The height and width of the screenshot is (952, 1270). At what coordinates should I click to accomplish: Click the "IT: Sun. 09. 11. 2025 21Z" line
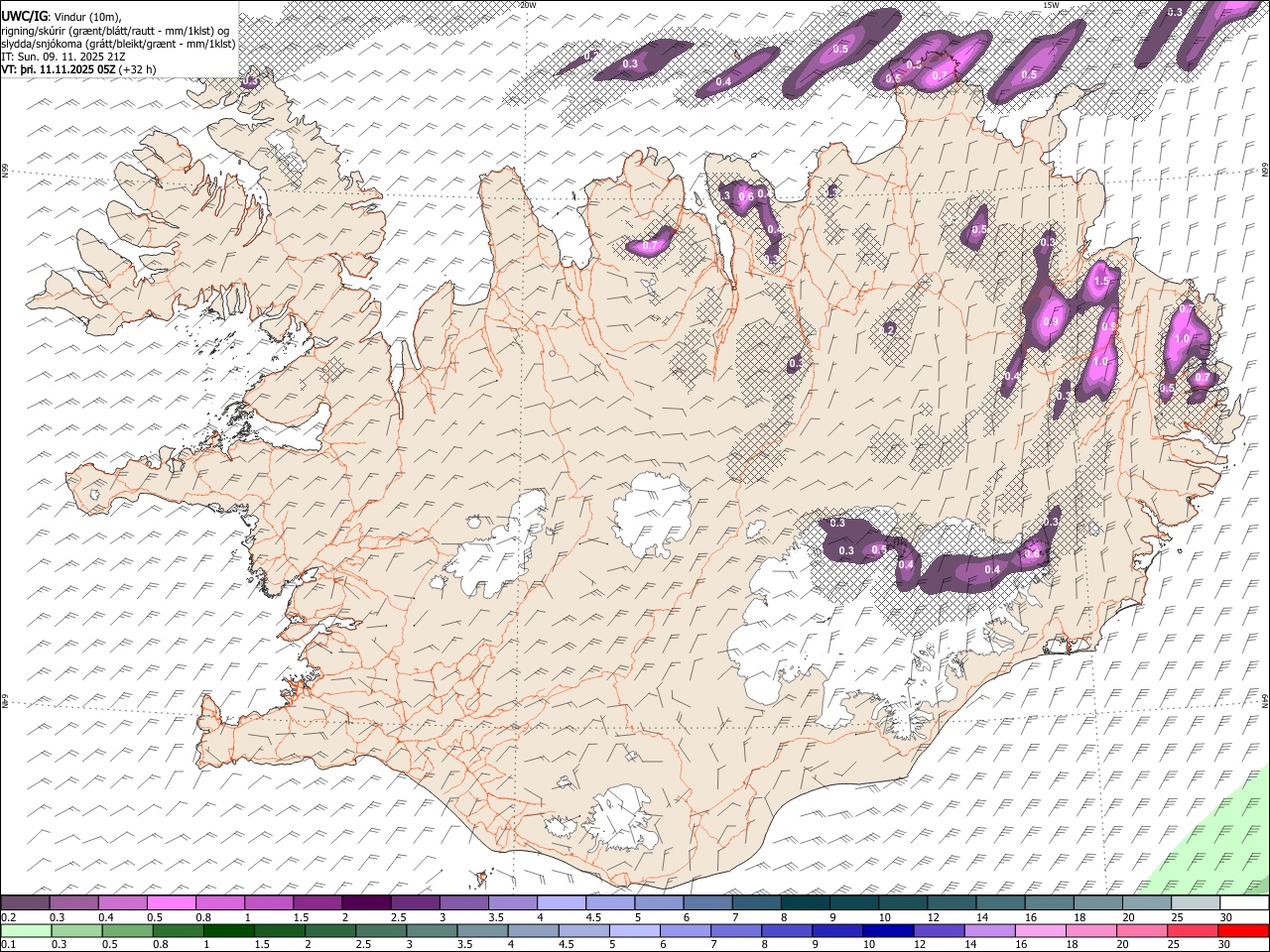click(x=63, y=57)
